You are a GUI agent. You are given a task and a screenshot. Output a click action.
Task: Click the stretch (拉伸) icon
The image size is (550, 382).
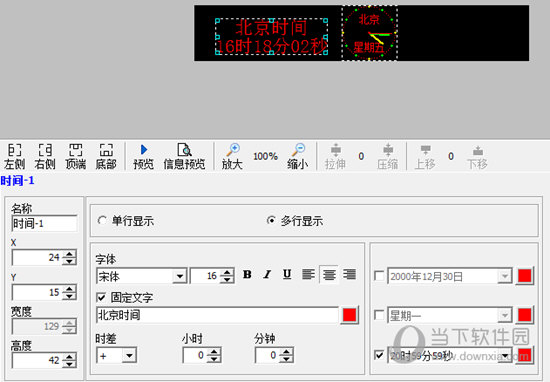(335, 156)
